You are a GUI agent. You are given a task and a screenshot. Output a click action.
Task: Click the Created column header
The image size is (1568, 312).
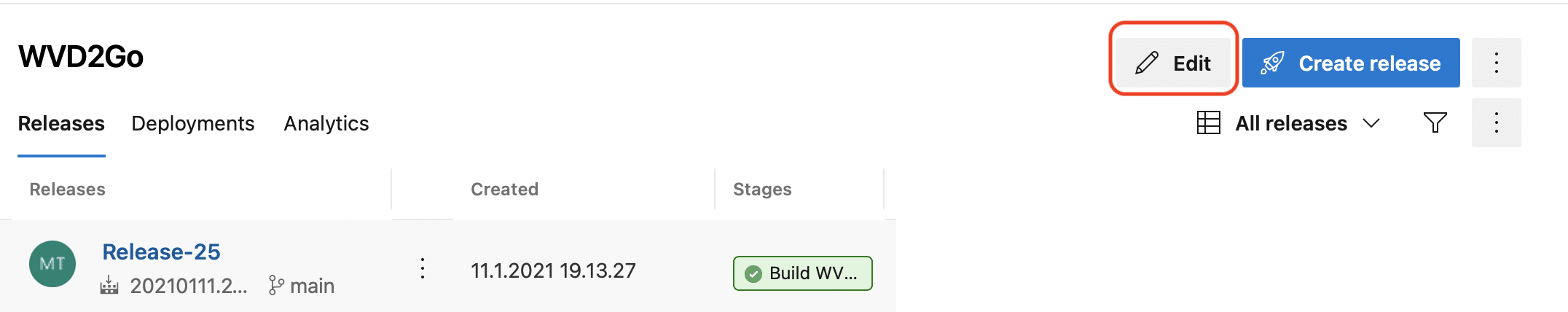pyautogui.click(x=504, y=190)
